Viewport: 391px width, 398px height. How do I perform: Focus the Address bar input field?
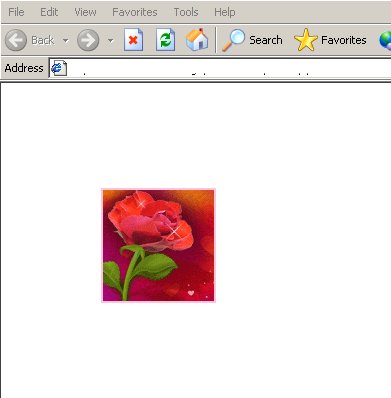220,68
